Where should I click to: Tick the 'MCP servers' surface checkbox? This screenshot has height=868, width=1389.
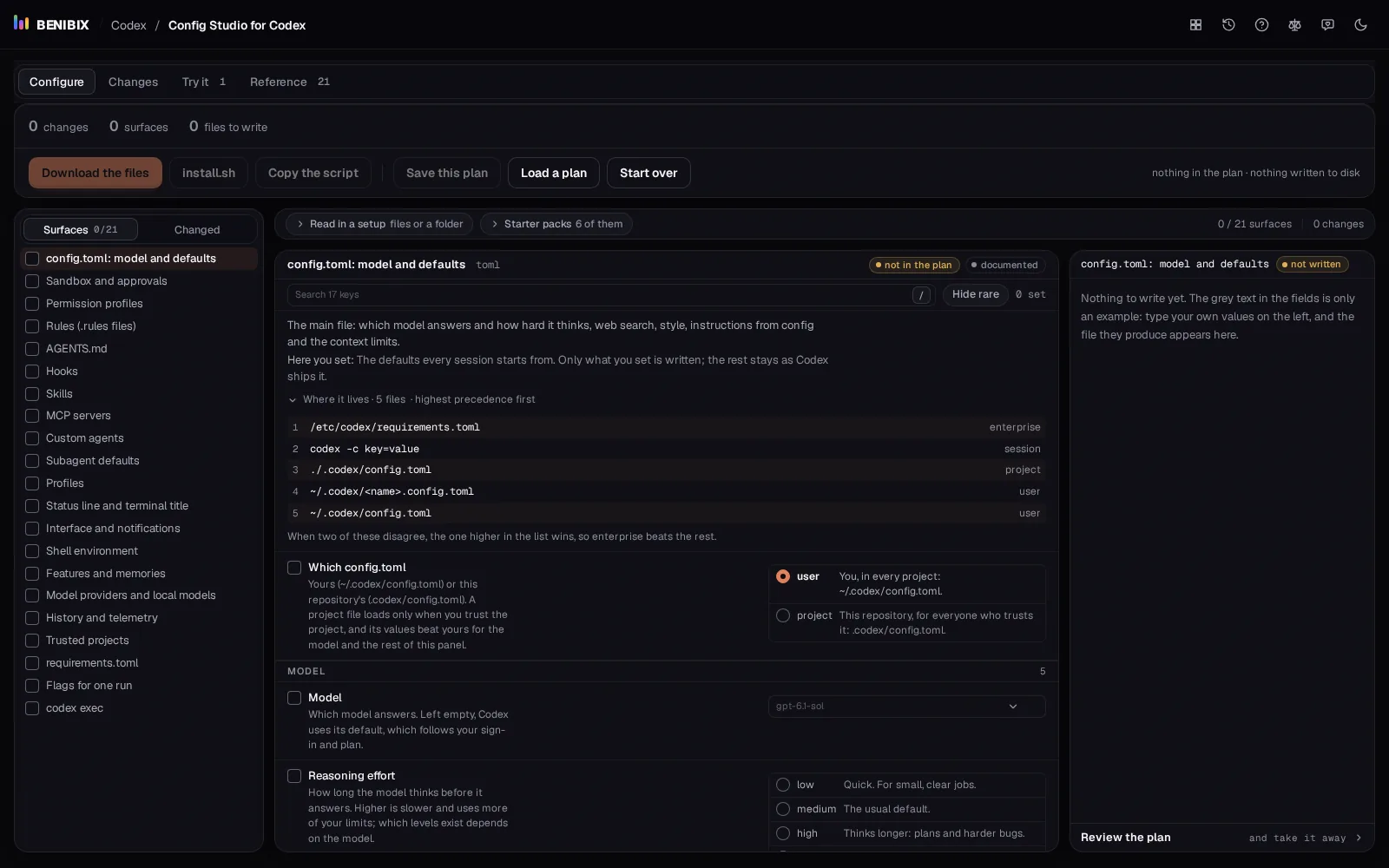tap(32, 416)
